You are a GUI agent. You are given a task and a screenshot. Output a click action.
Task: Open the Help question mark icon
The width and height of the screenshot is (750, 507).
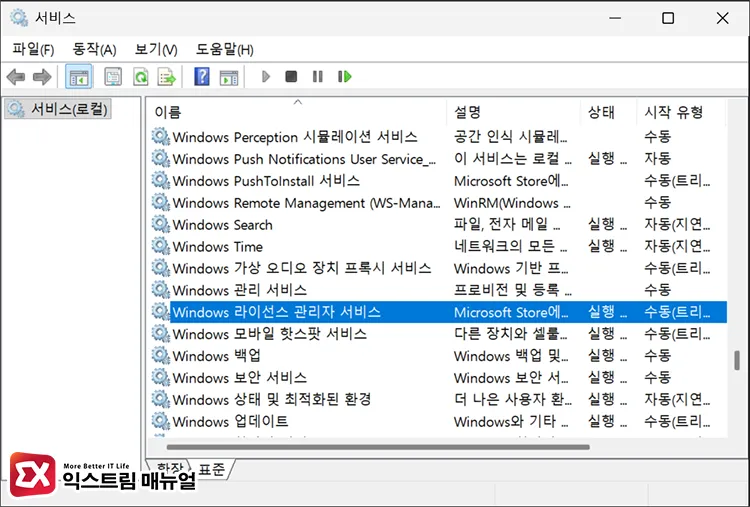[x=202, y=77]
